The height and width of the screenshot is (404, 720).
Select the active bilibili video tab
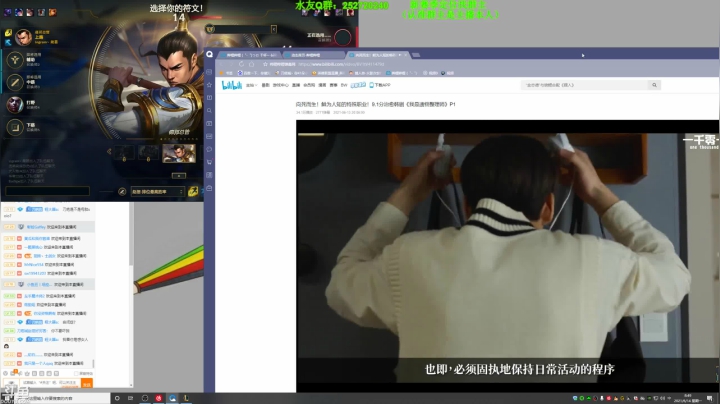tap(377, 55)
